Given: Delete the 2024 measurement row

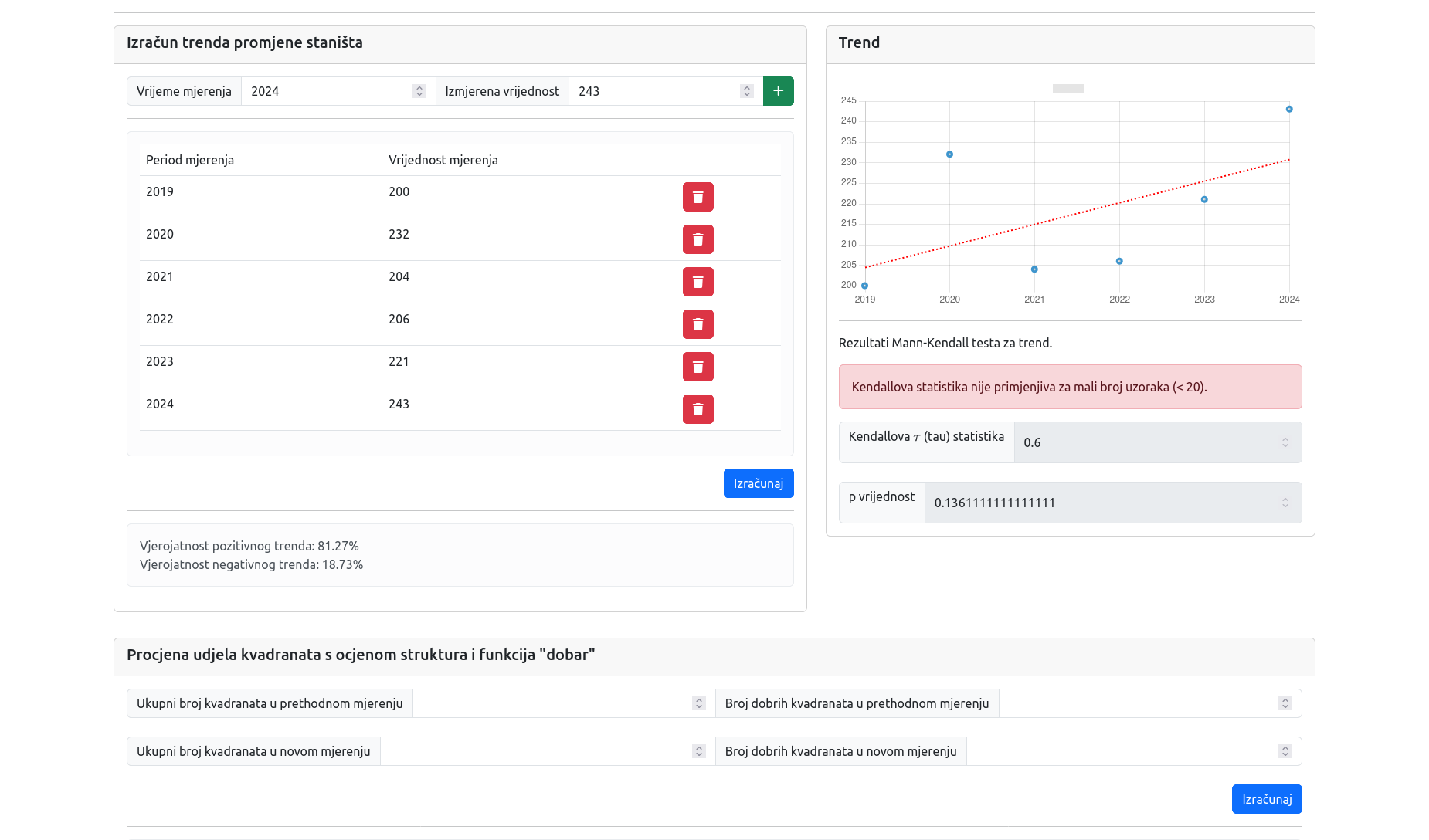Looking at the screenshot, I should (698, 409).
